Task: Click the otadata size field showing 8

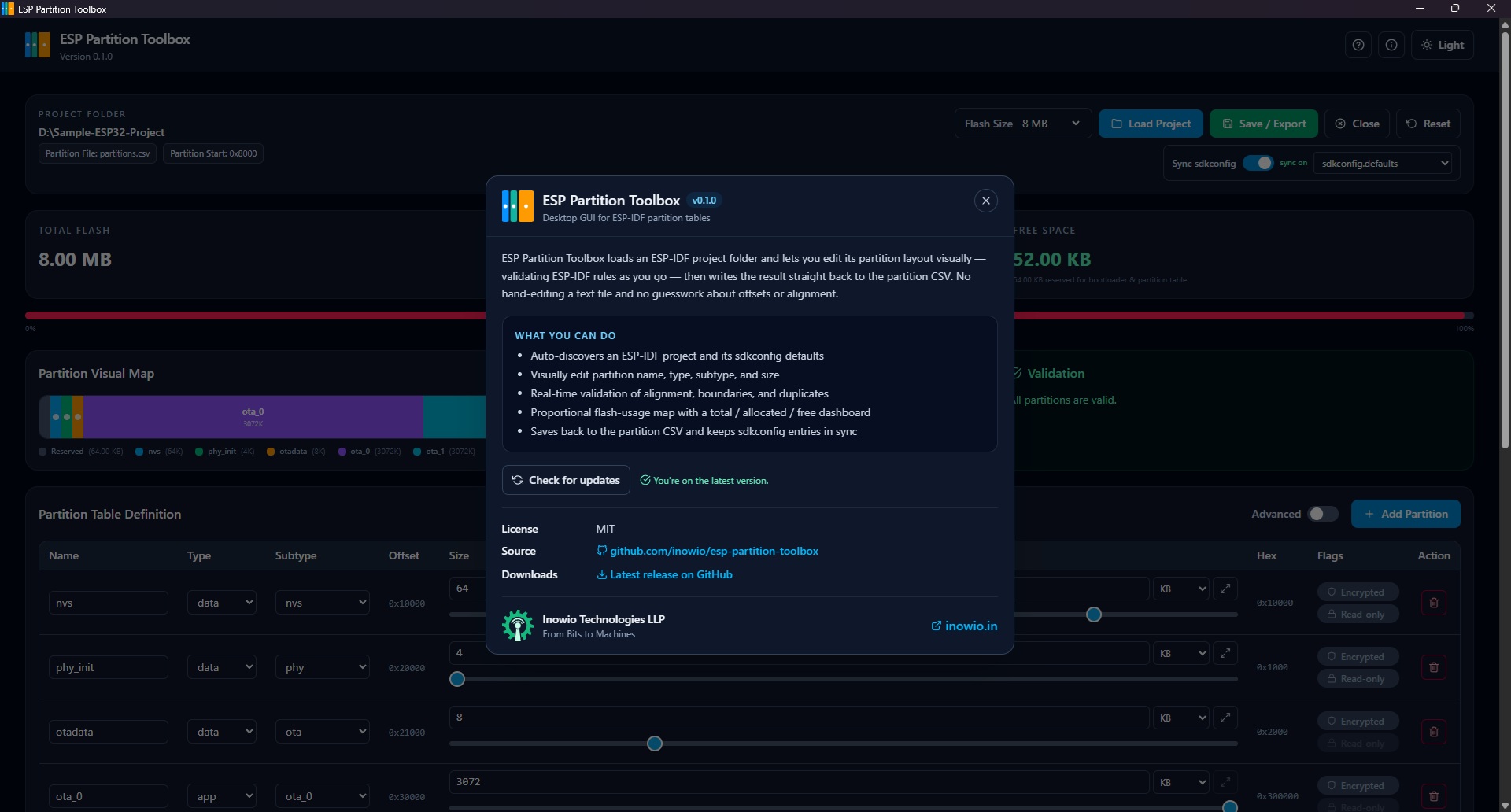Action: (799, 718)
